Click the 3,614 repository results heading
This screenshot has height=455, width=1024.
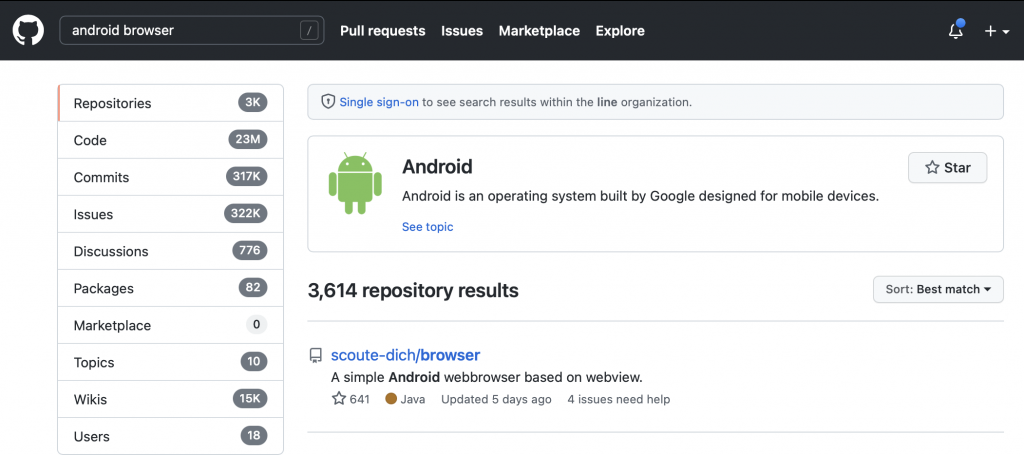413,290
